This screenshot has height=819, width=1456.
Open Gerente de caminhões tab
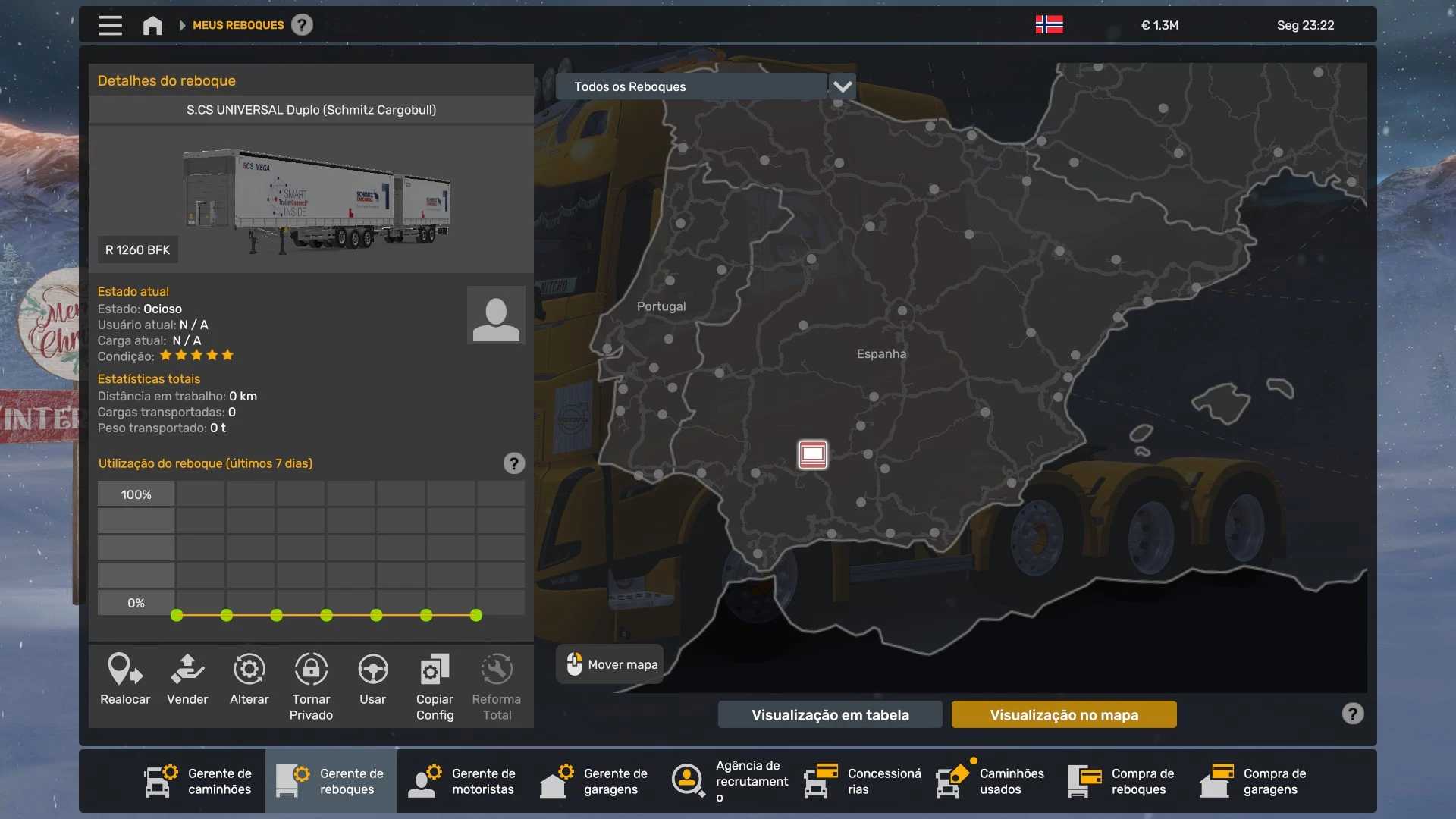click(x=199, y=781)
